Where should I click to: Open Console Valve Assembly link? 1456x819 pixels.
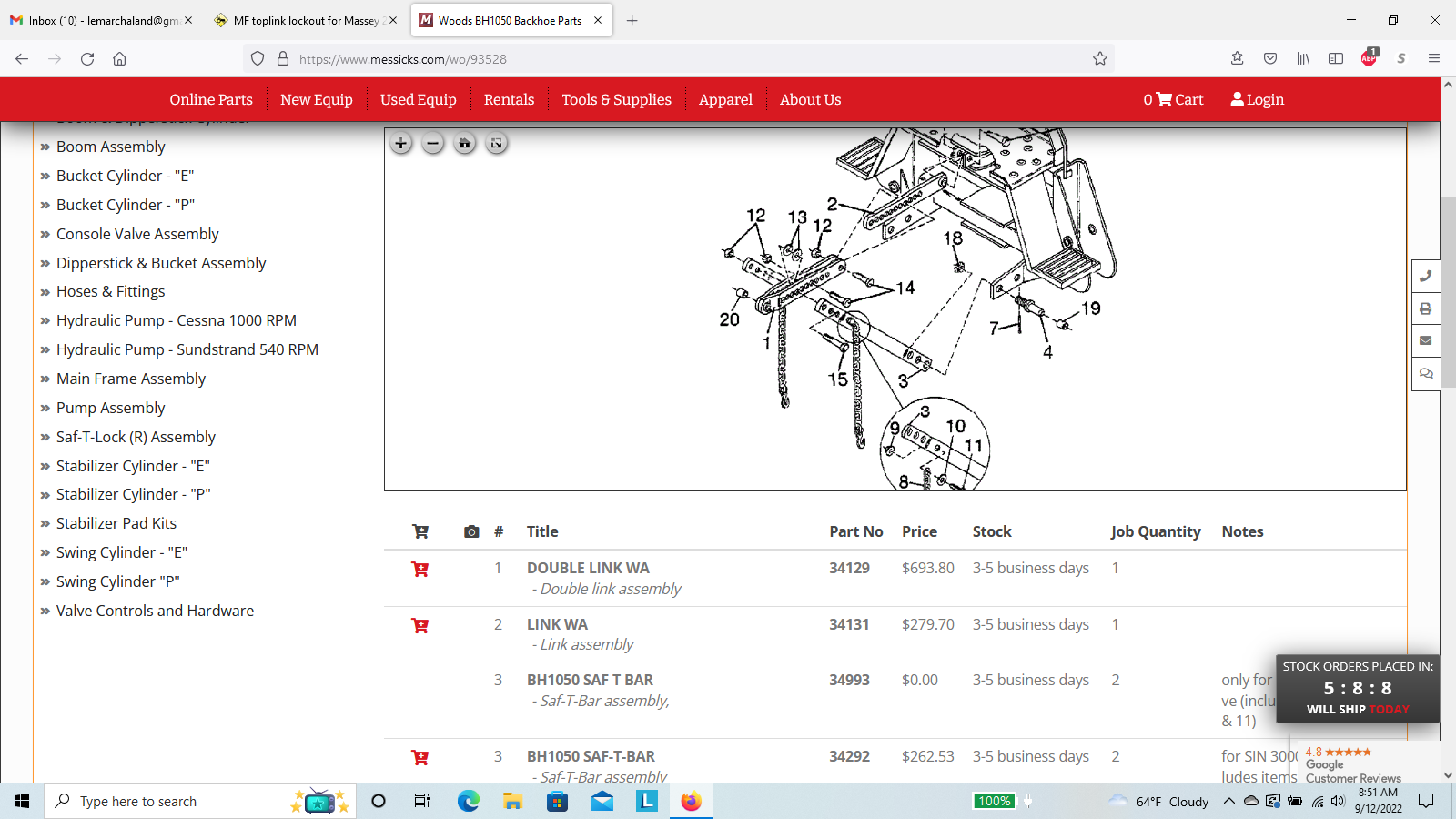coord(137,234)
